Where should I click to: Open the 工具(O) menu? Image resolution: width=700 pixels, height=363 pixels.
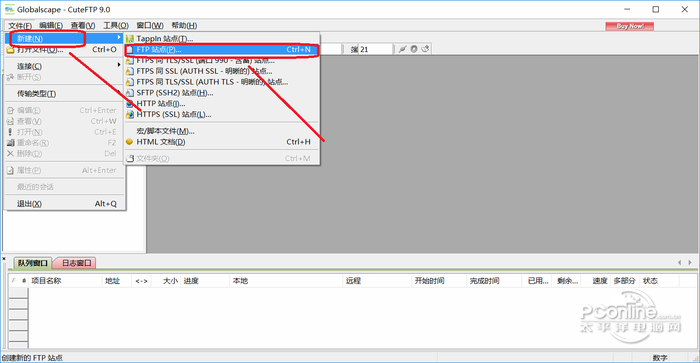coord(116,25)
